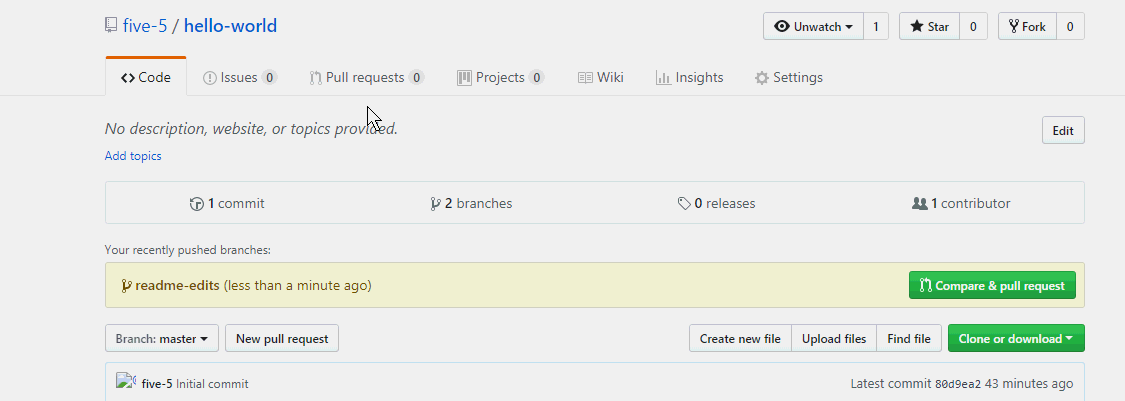Open the Insights tab
This screenshot has width=1125, height=401.
point(689,77)
